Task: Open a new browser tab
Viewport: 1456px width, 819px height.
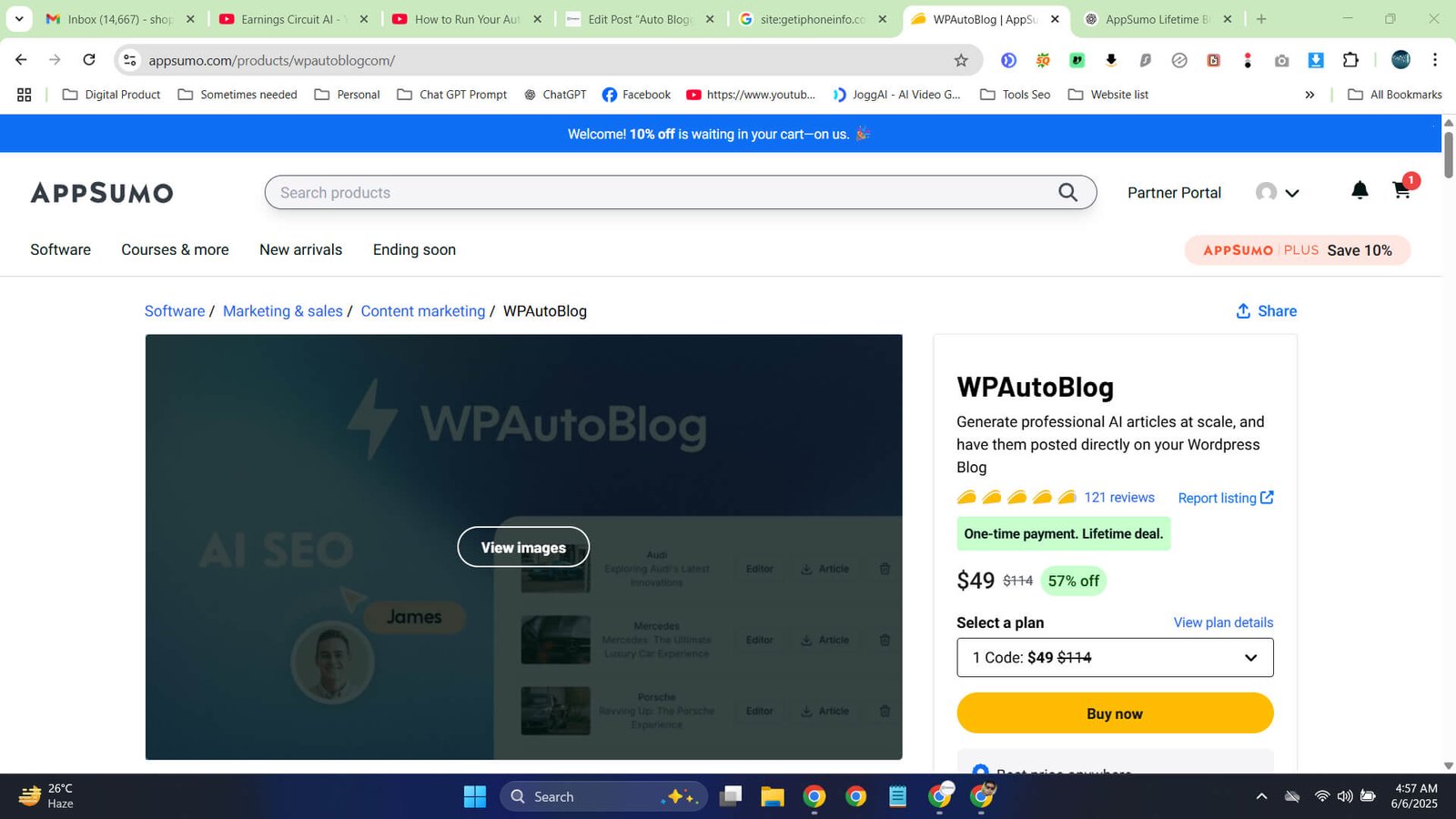Action: click(x=1261, y=19)
